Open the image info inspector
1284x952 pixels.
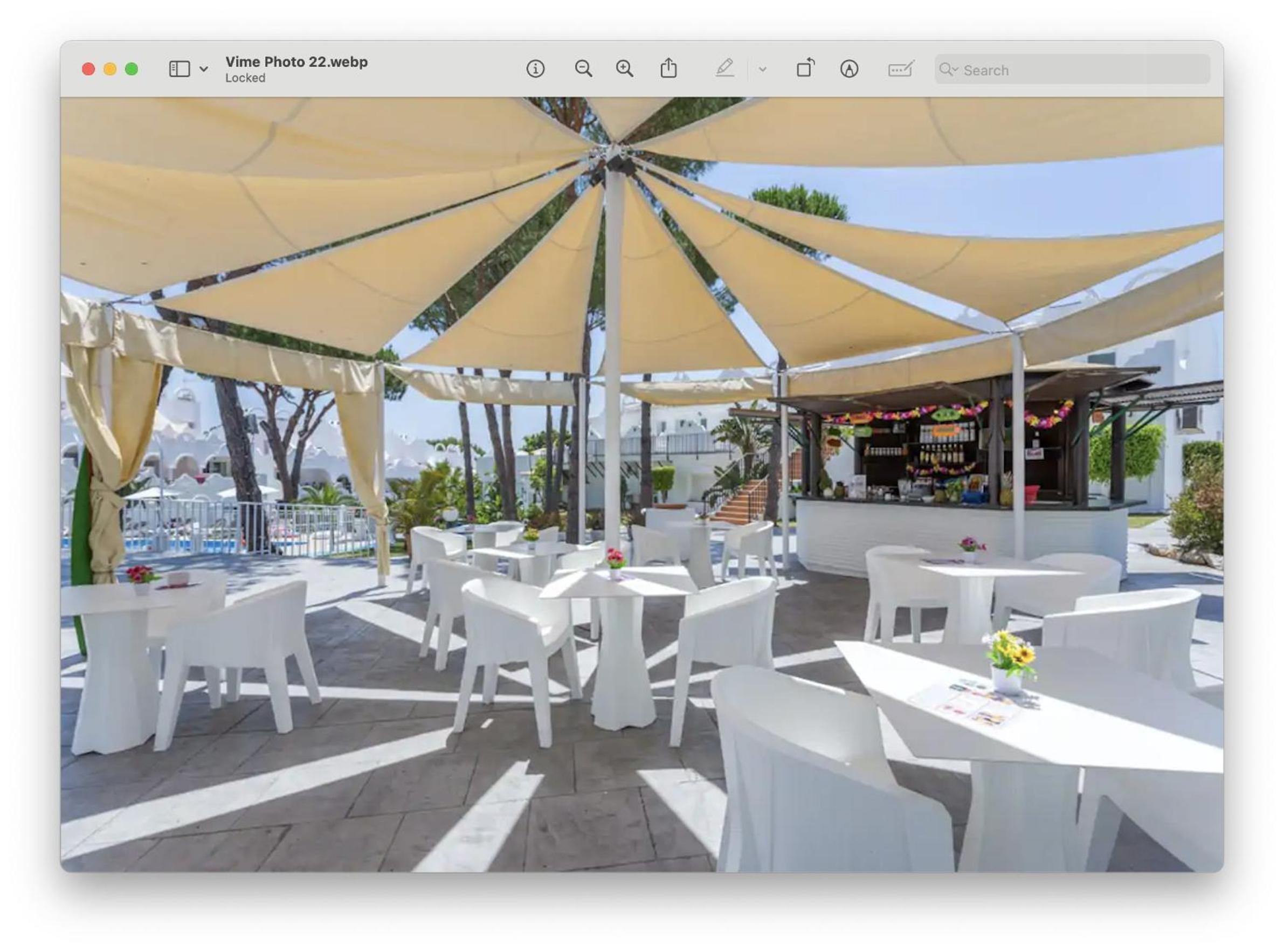(x=535, y=69)
